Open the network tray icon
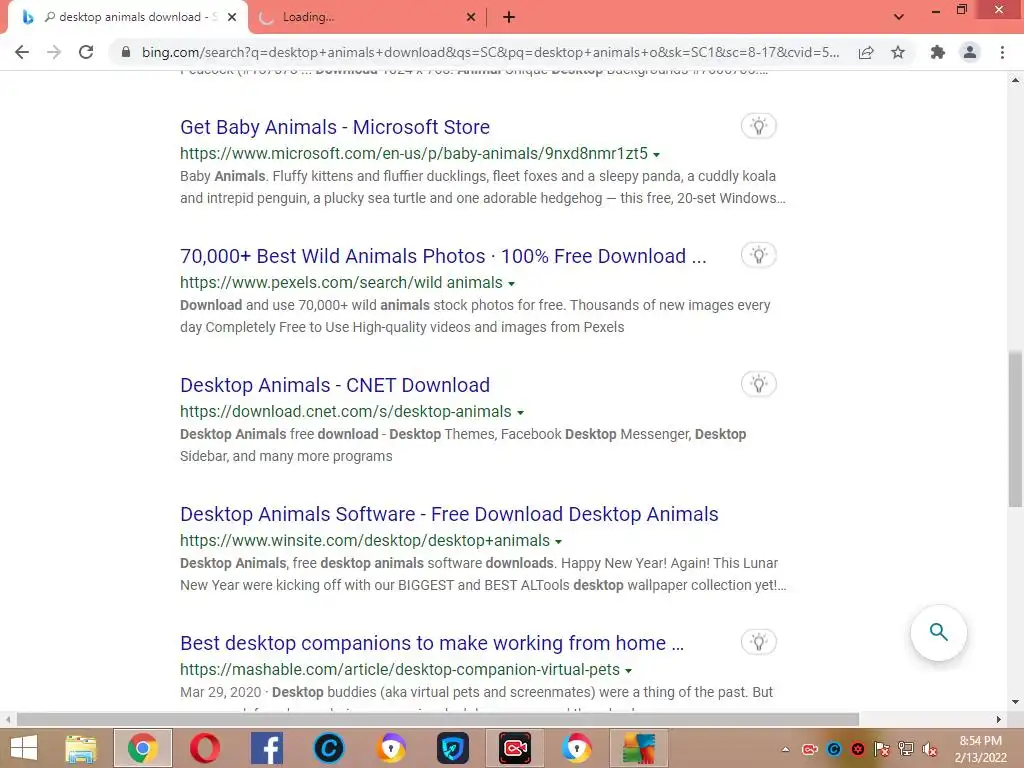The image size is (1024, 768). click(906, 750)
